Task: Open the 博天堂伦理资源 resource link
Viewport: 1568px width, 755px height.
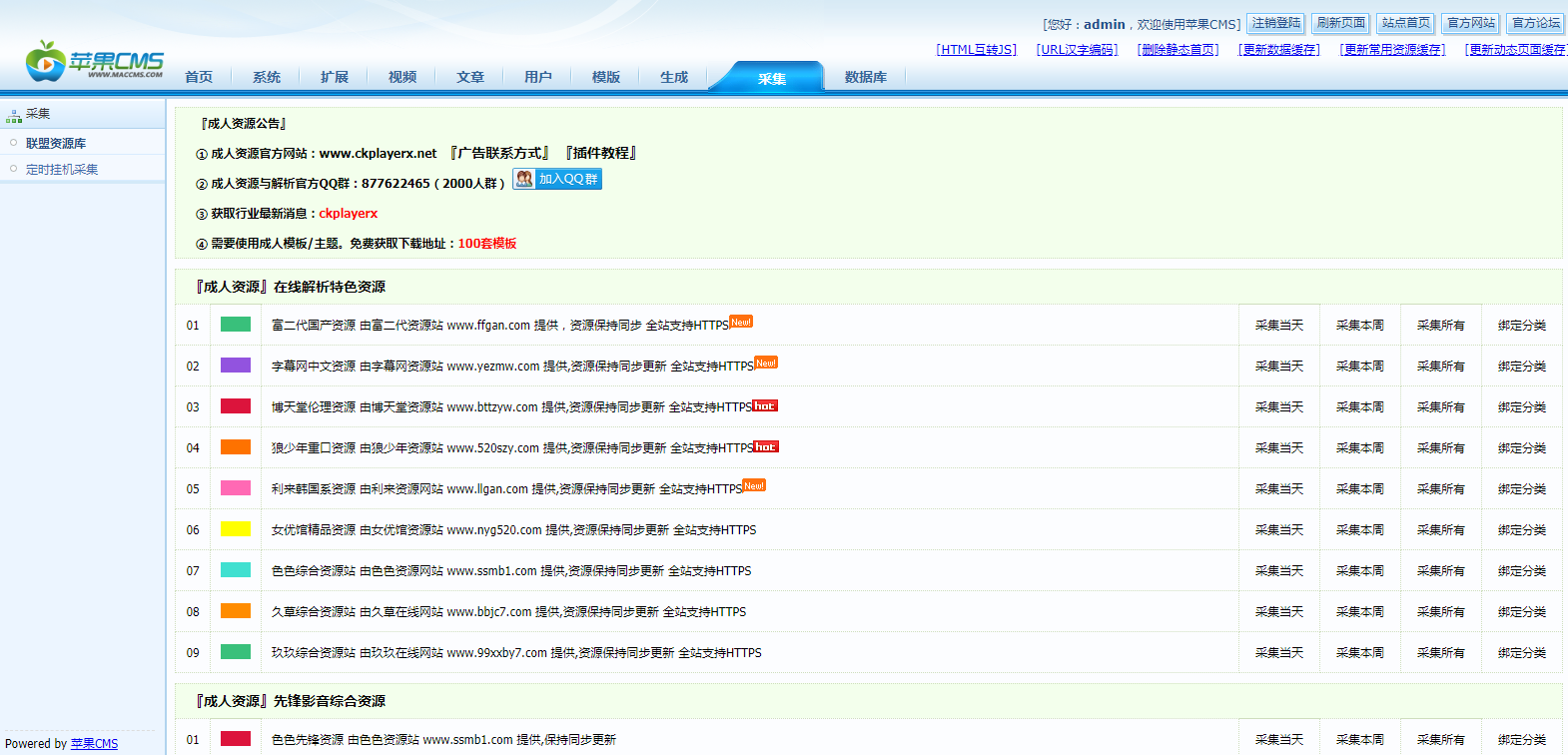Action: (x=511, y=406)
